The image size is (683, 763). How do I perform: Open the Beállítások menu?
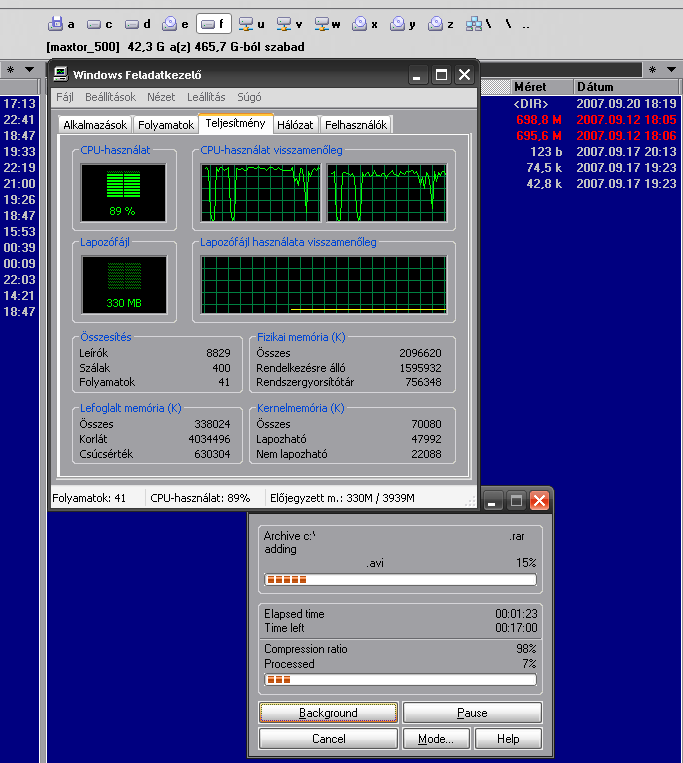pyautogui.click(x=110, y=97)
